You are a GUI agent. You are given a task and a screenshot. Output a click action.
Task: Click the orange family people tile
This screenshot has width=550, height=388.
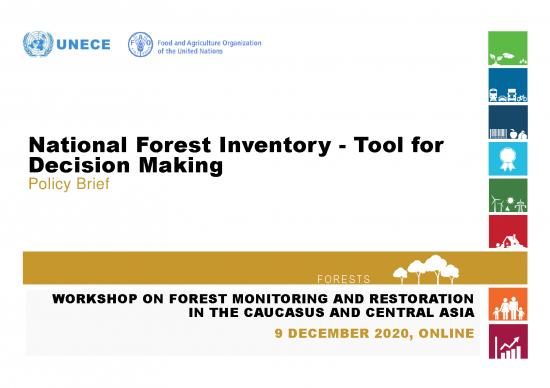click(508, 304)
